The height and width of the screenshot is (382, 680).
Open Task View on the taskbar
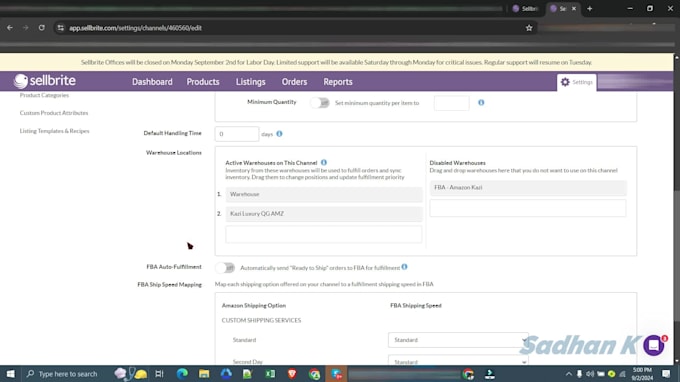pos(159,374)
